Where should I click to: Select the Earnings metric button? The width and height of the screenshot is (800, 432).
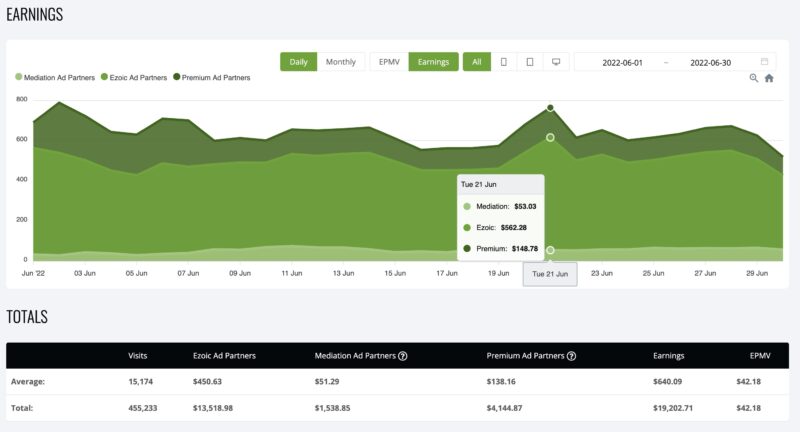point(433,62)
